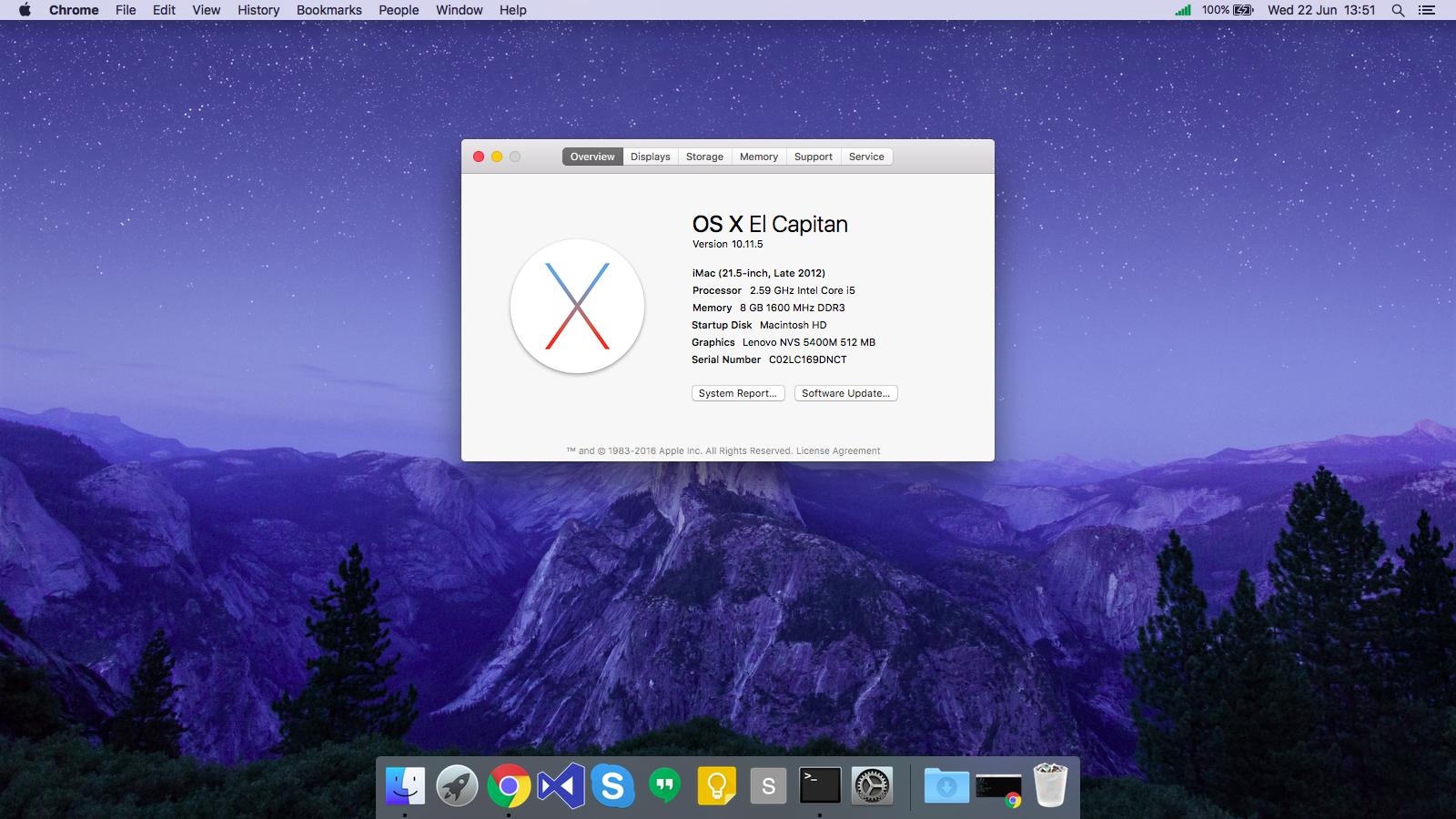Switch to the Support tab
1456x819 pixels.
click(x=814, y=157)
